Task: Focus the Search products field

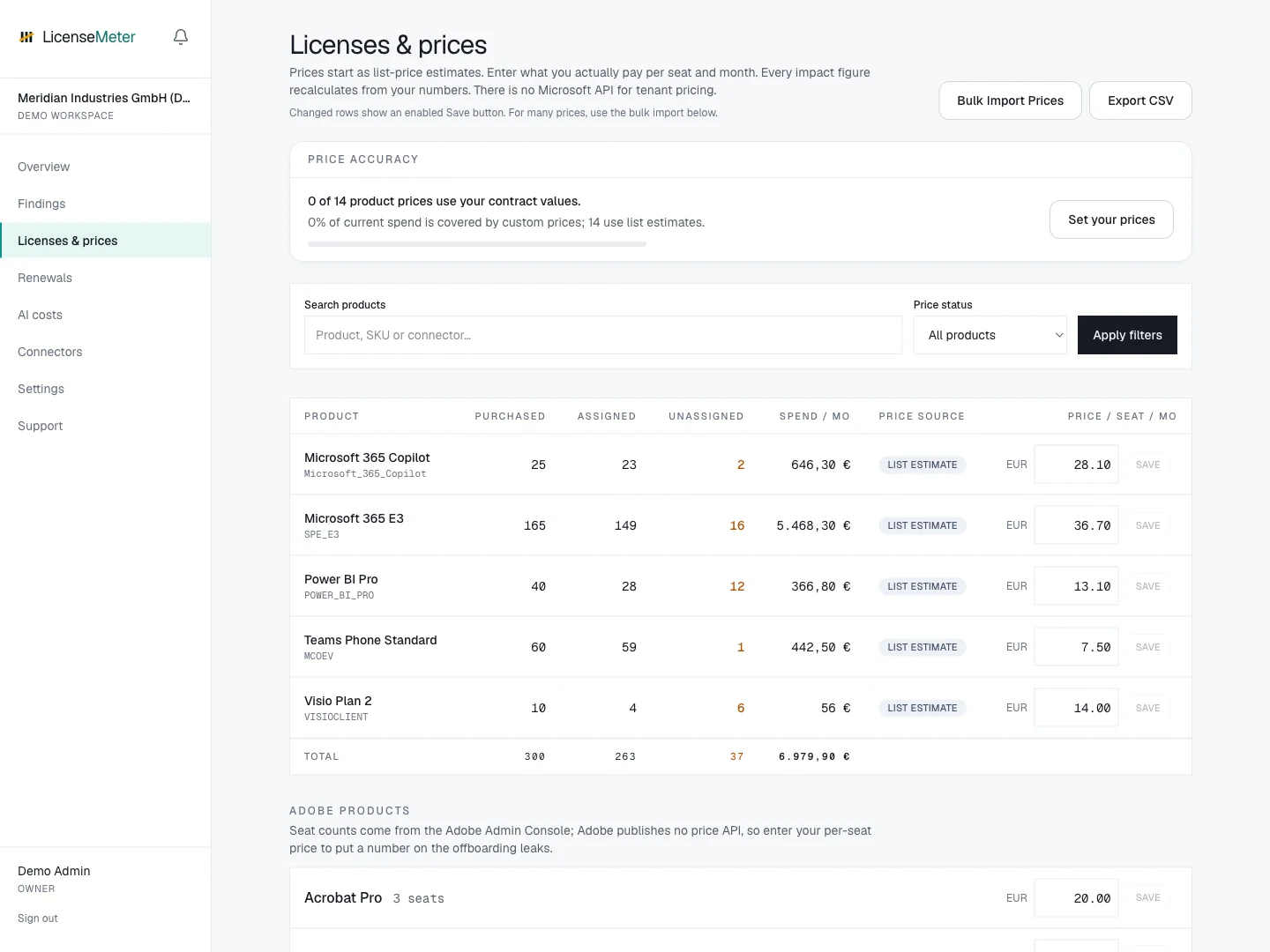Action: coord(603,335)
